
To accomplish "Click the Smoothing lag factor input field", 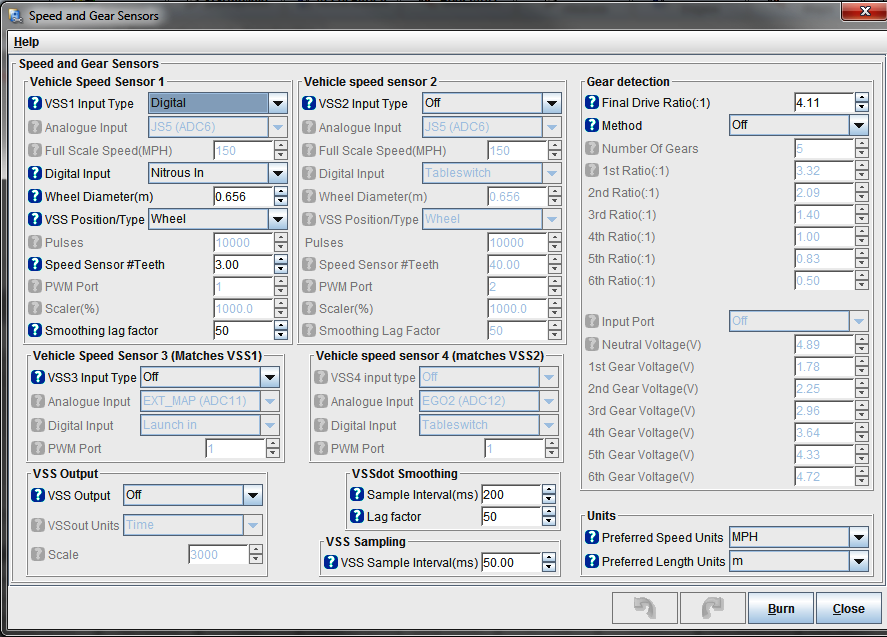I will click(x=243, y=331).
